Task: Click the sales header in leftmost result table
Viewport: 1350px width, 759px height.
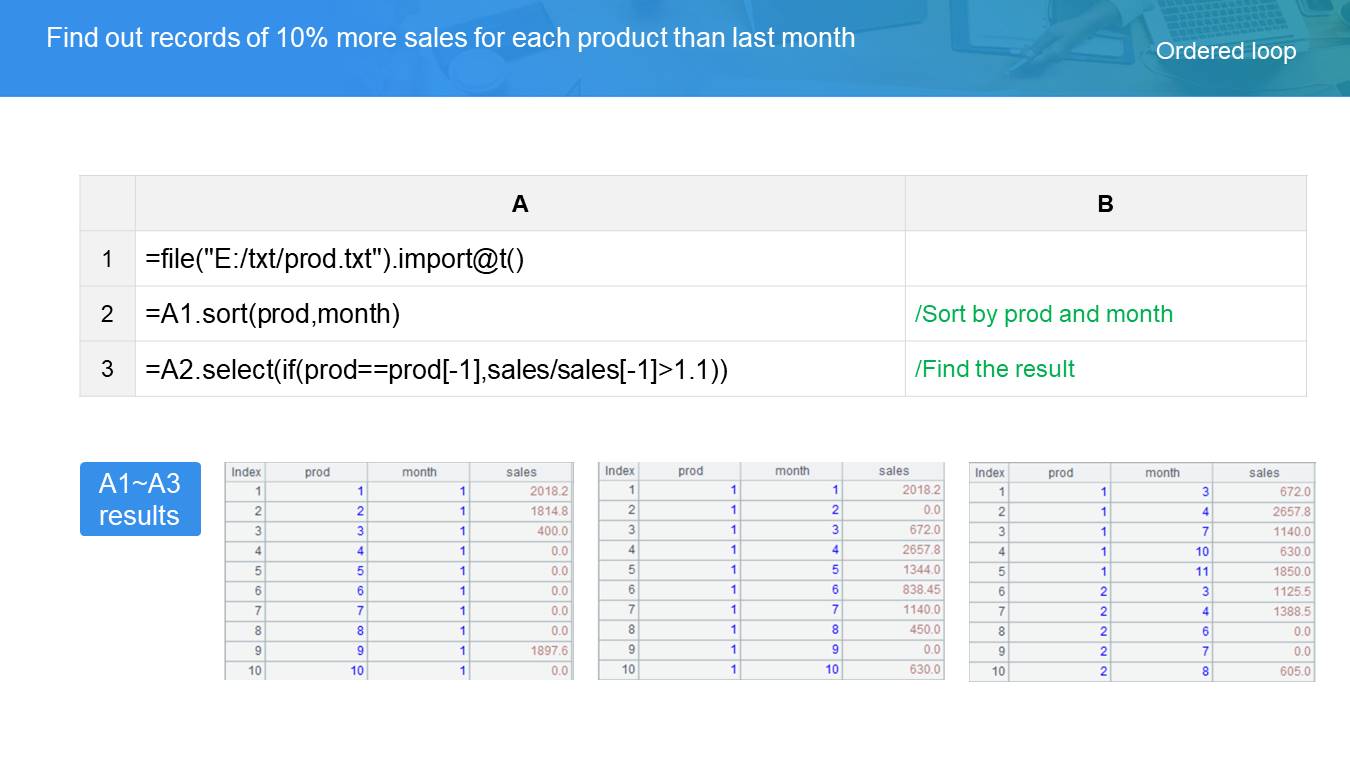Action: pyautogui.click(x=521, y=472)
